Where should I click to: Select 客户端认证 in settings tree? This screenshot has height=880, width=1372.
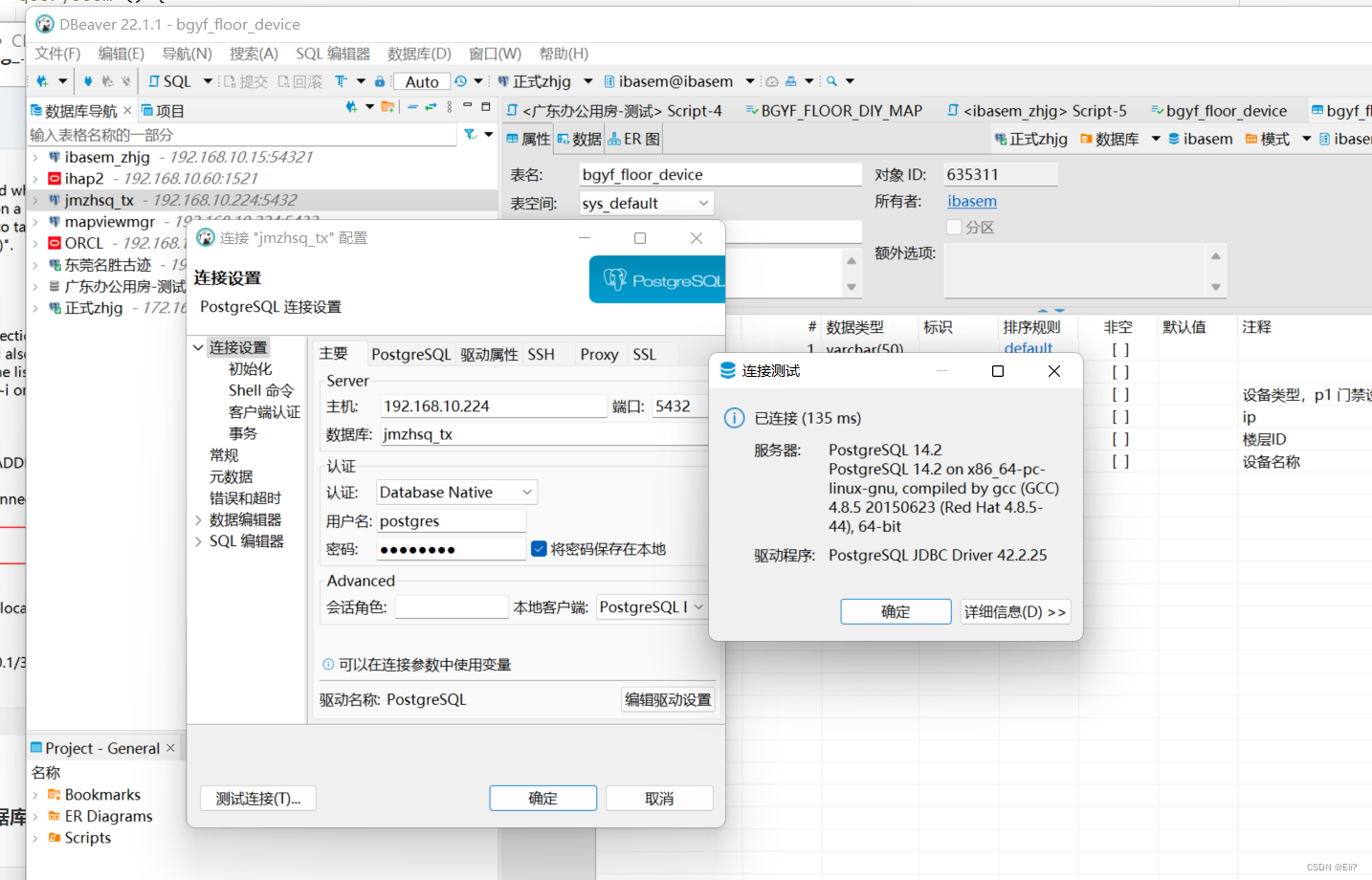click(x=264, y=412)
